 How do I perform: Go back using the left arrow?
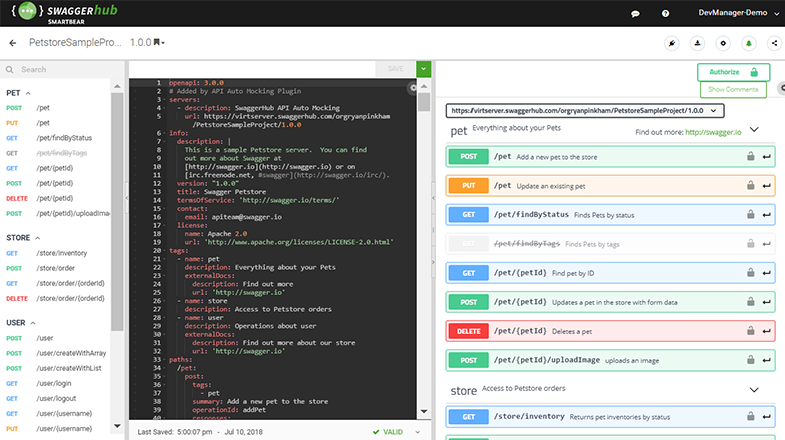coord(13,43)
